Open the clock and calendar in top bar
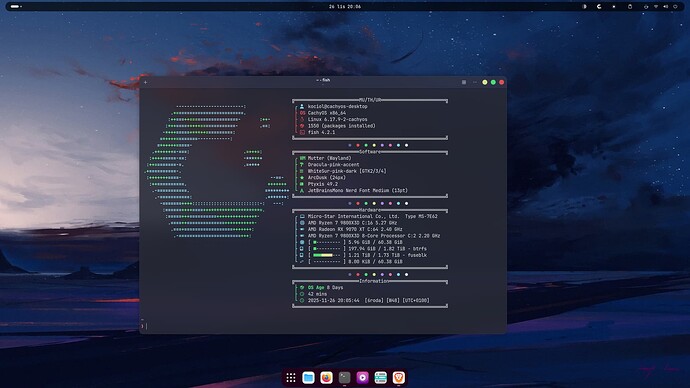690x388 pixels. pyautogui.click(x=345, y=7)
